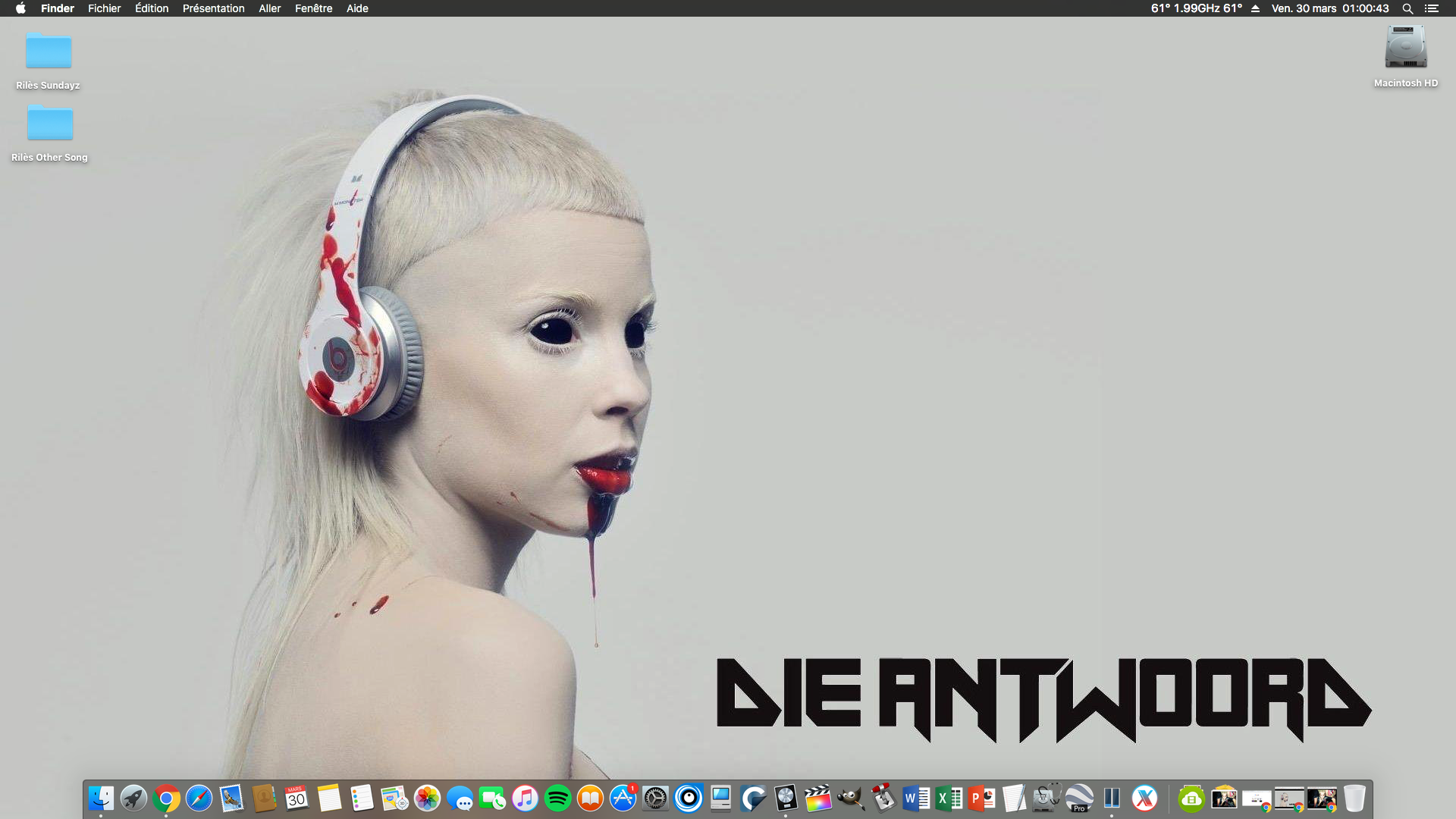Open Reminders list icon in dock

[362, 798]
